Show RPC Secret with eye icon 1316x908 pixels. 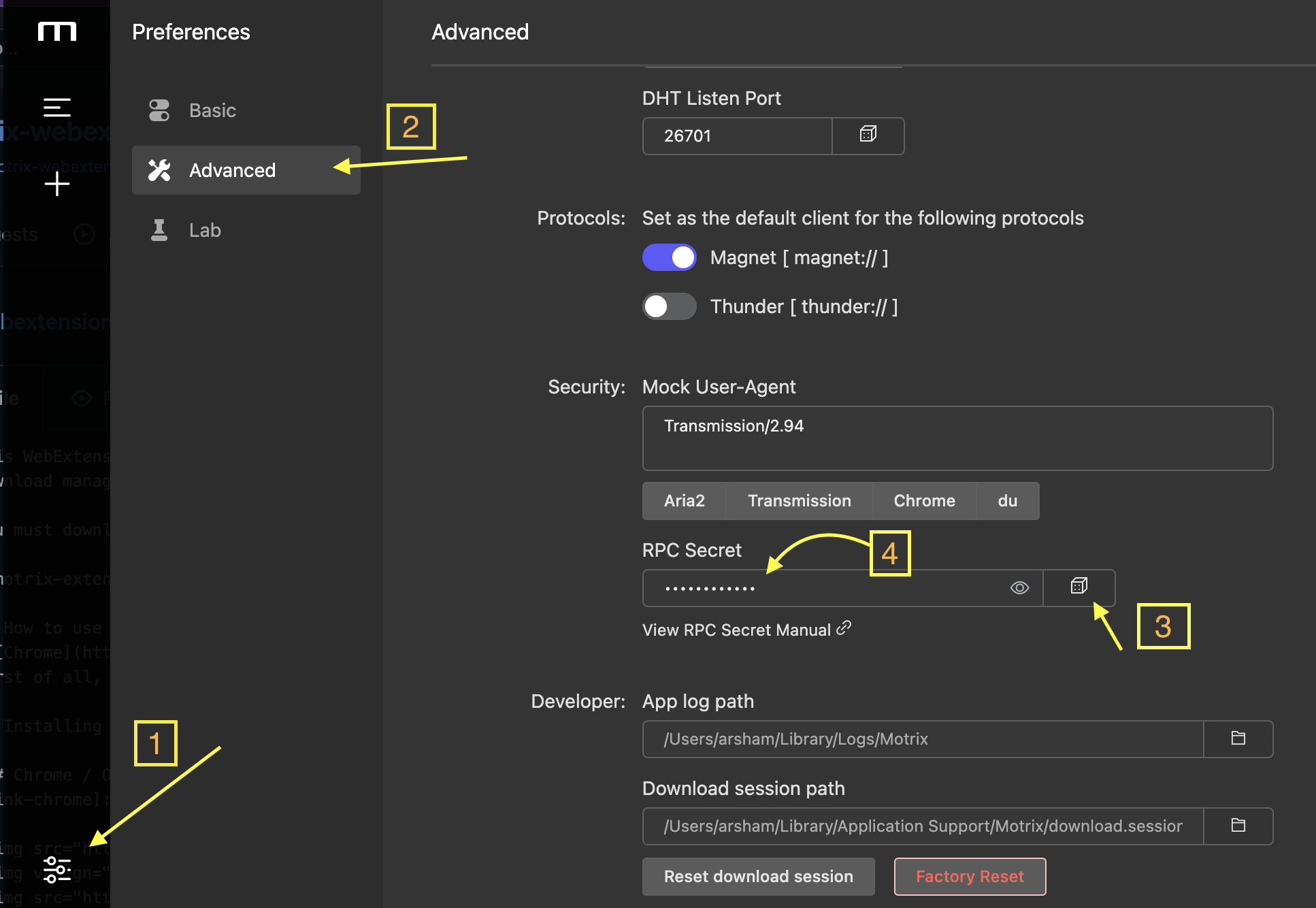tap(1019, 587)
